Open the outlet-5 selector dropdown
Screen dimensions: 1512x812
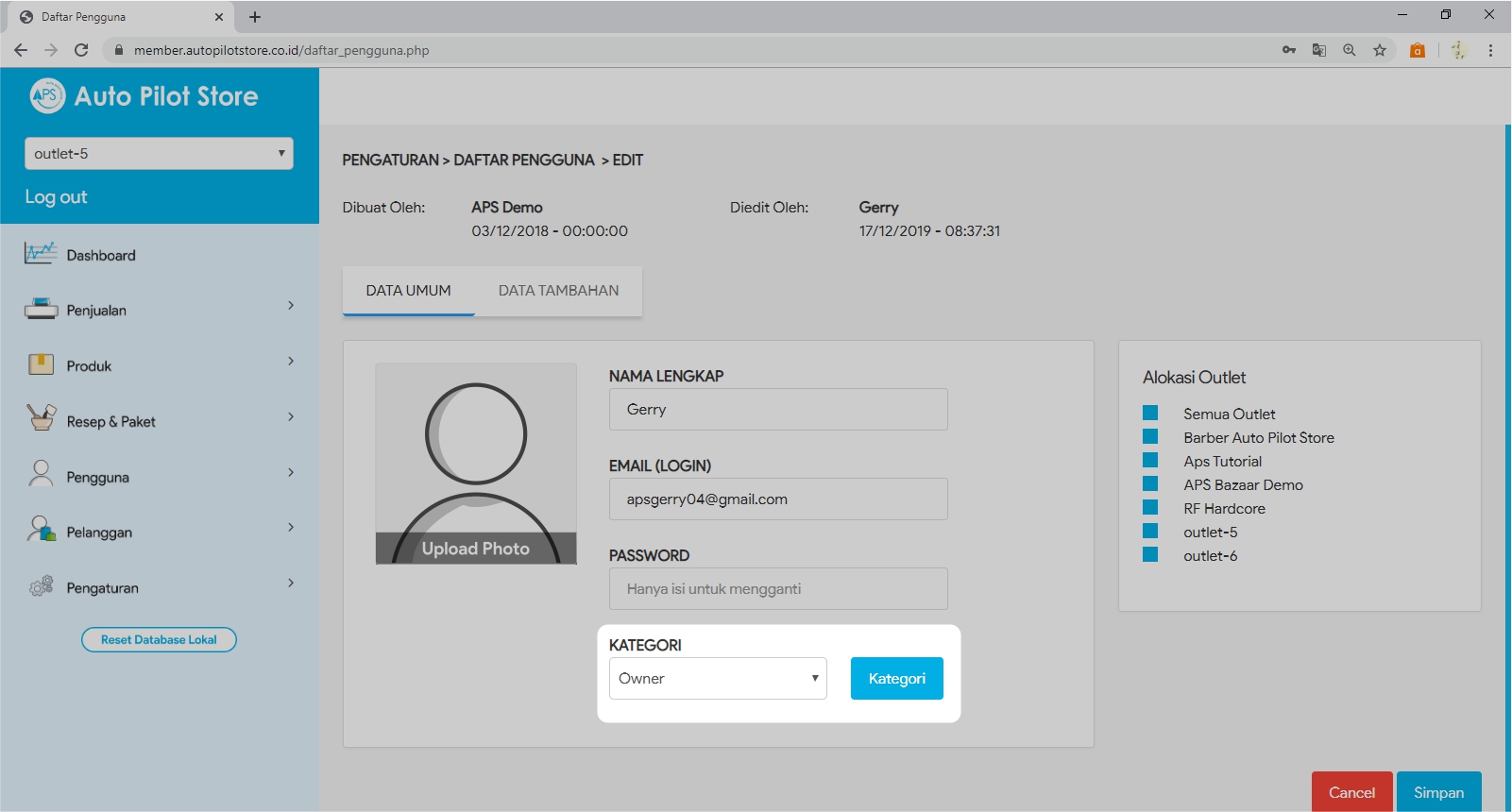(x=159, y=154)
